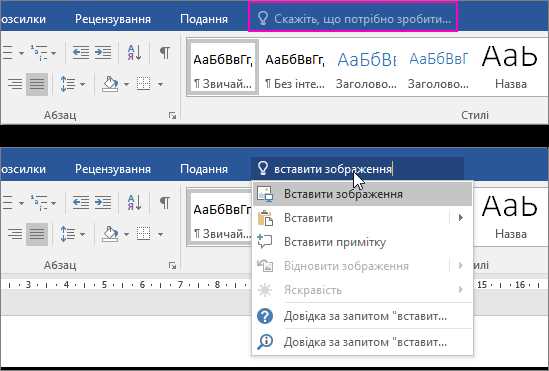Click Shading paint bucket icon in the top ribbon
The width and height of the screenshot is (549, 371).
coord(110,84)
